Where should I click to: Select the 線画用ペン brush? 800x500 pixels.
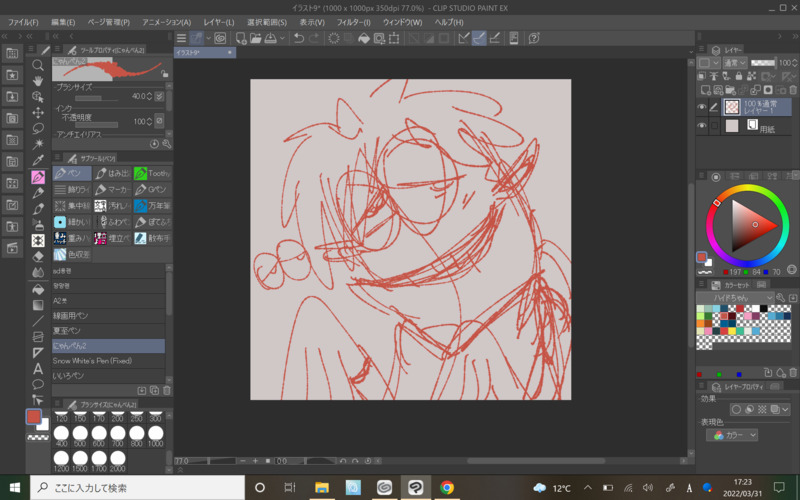tap(108, 316)
